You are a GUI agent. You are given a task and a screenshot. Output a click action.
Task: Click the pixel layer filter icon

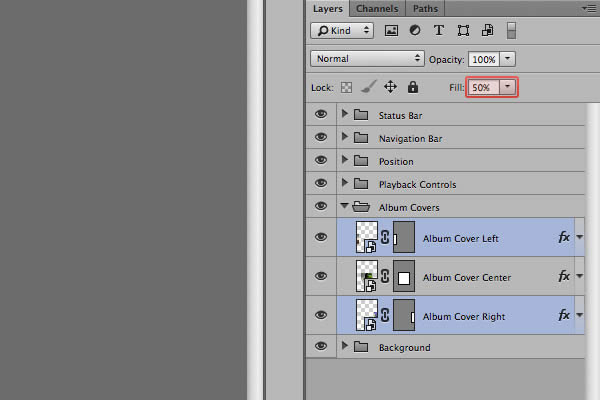pos(391,31)
